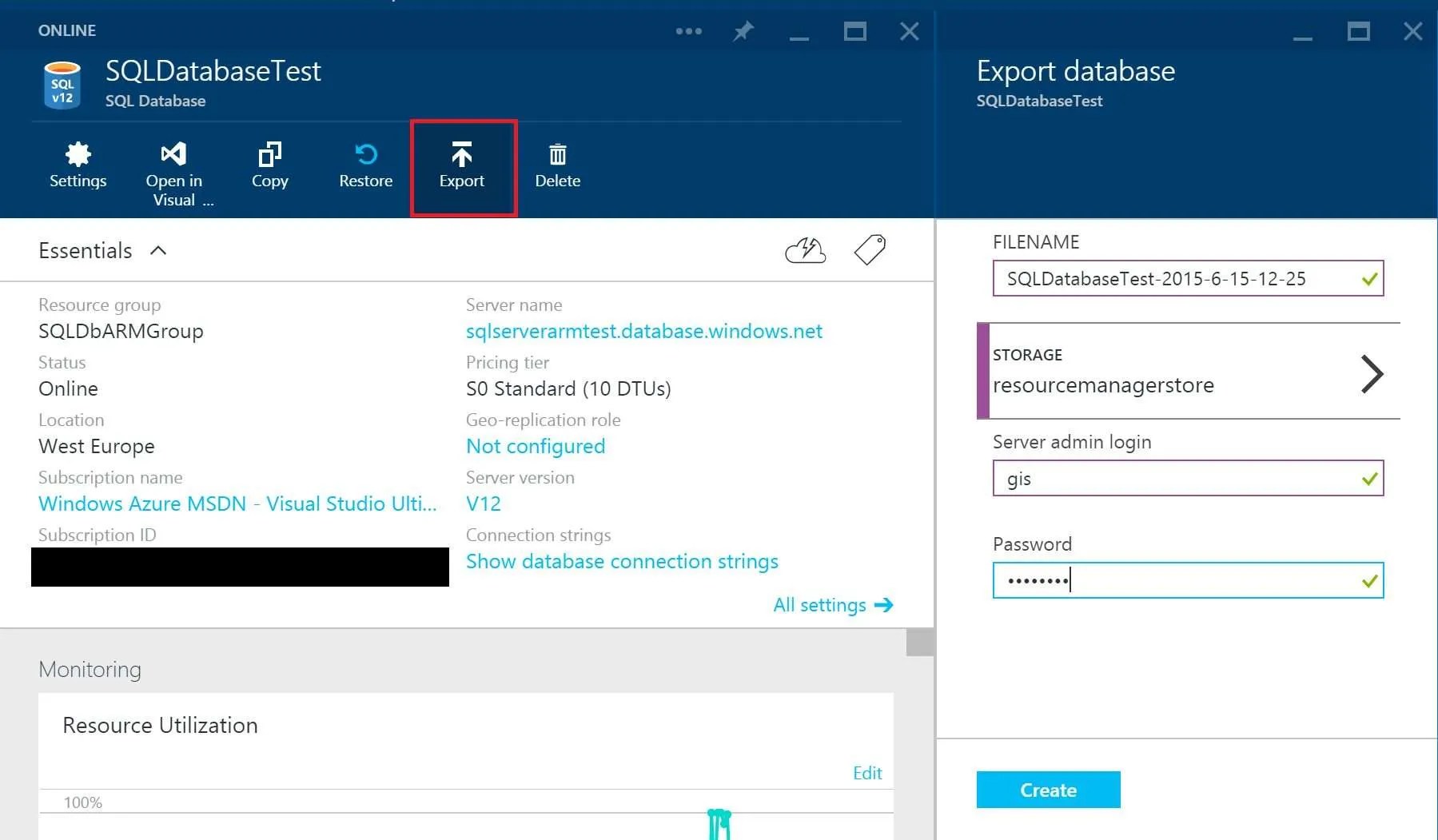
Task: Select the S0 Standard (10 DTUs) pricing tier
Action: tap(568, 388)
